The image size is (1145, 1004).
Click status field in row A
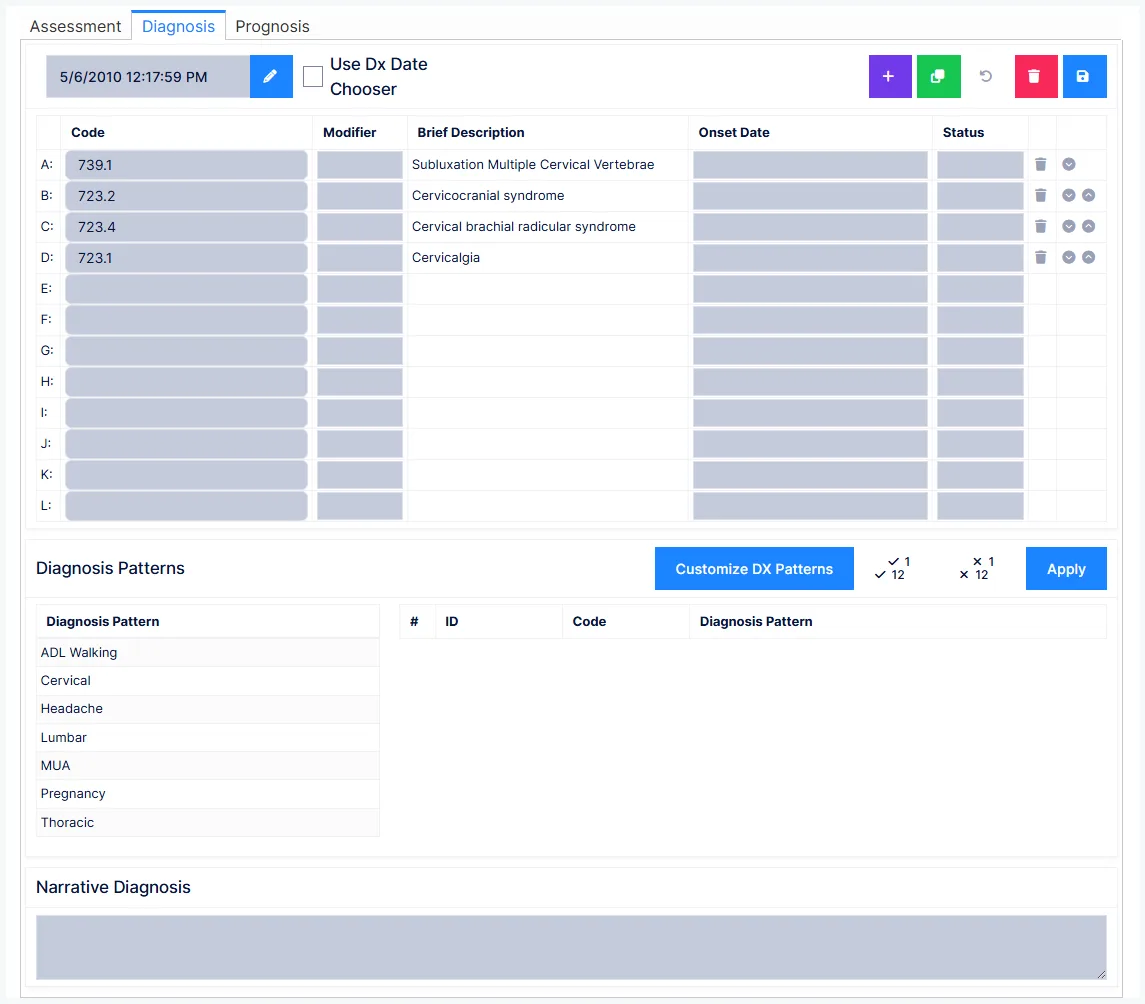pyautogui.click(x=980, y=165)
